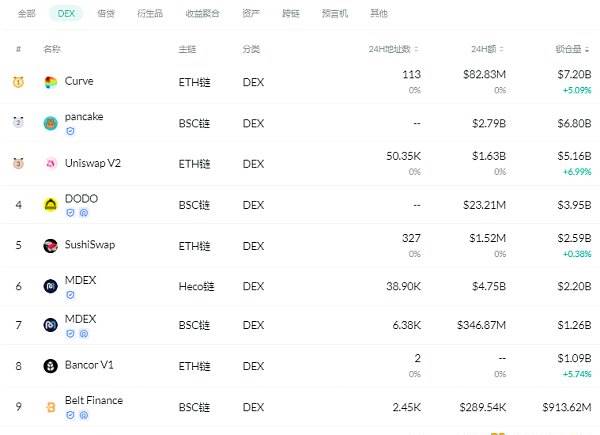This screenshot has width=600, height=435.
Task: Click the Belt Finance logo icon
Action: pyautogui.click(x=51, y=407)
